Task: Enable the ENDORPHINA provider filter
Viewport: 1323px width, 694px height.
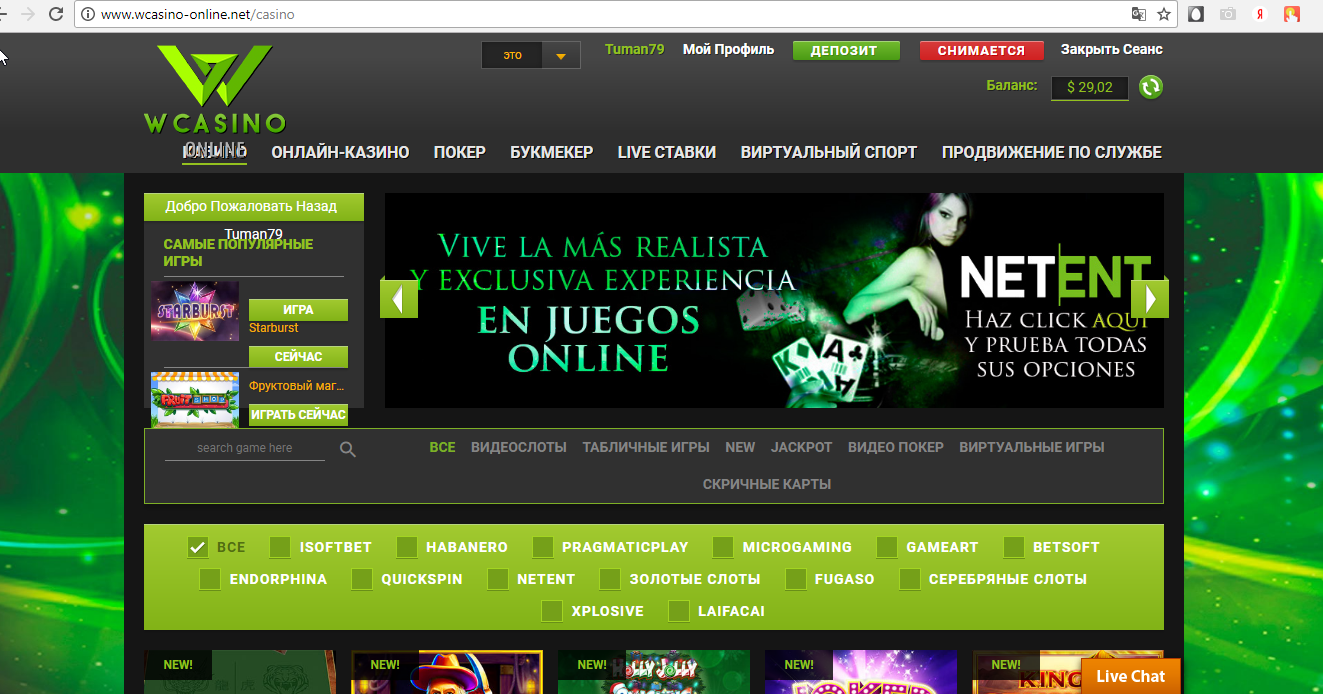Action: point(210,579)
